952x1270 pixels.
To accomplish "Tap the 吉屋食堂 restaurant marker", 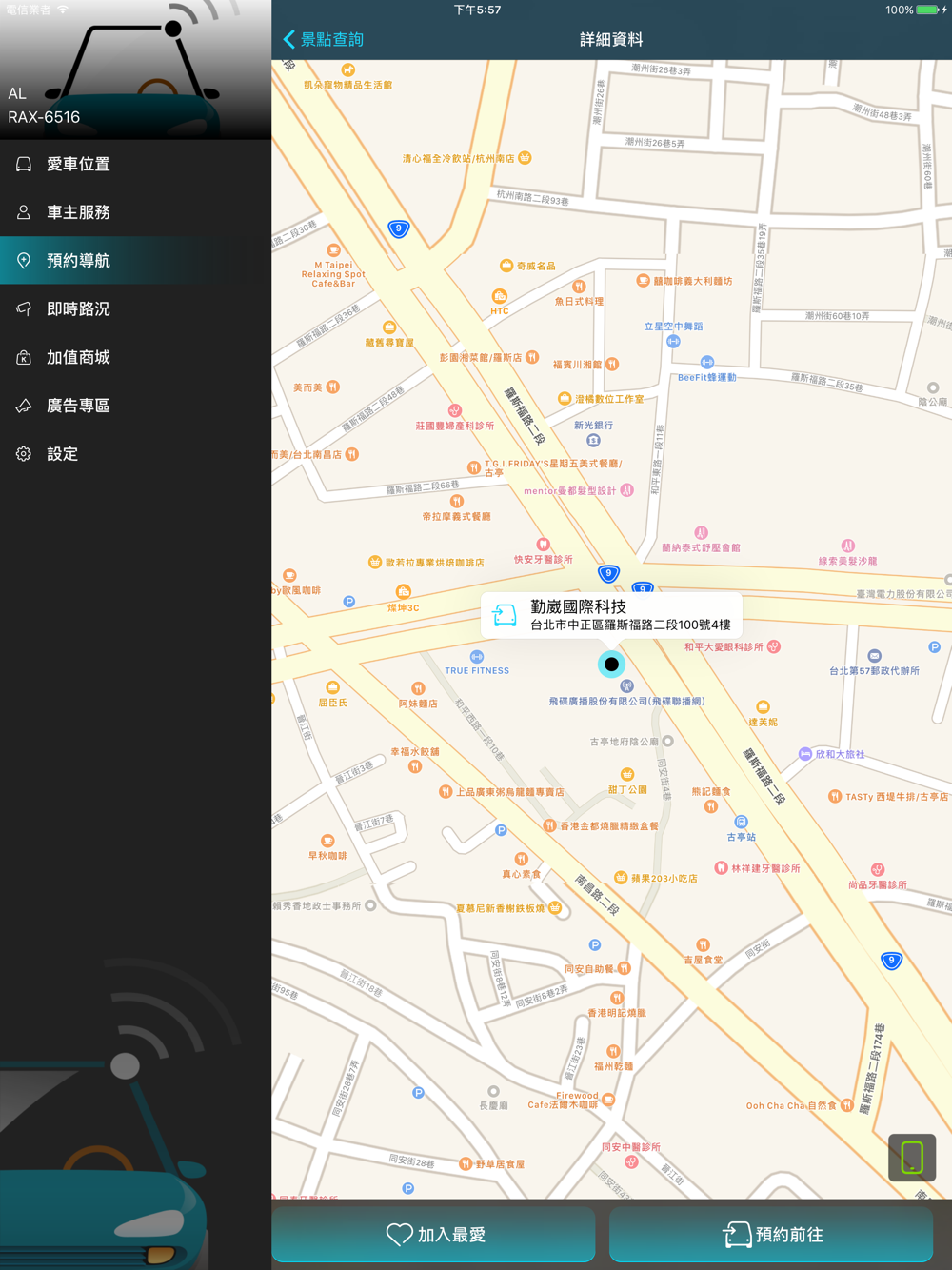I will pos(703,944).
